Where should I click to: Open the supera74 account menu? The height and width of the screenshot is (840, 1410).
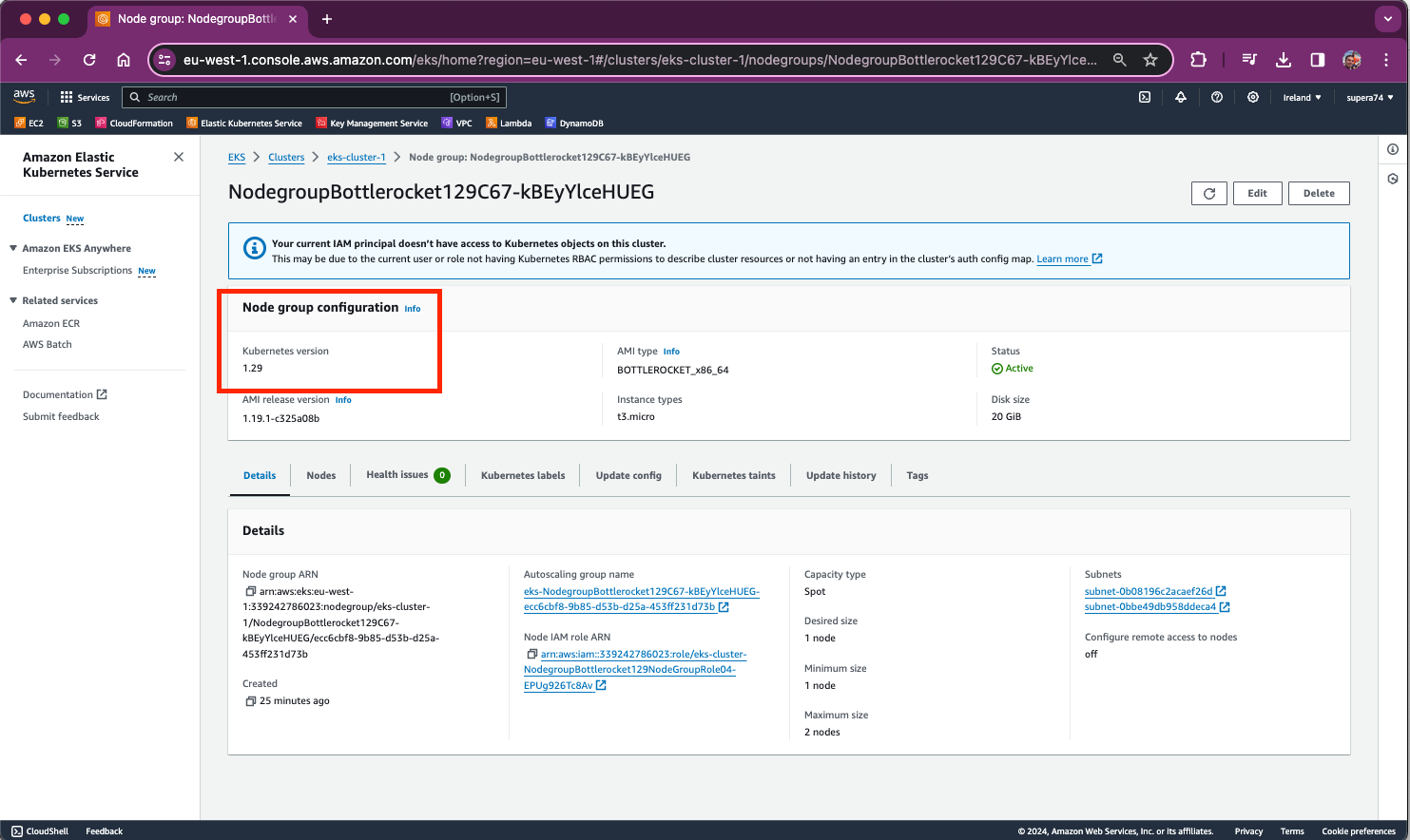pyautogui.click(x=1370, y=97)
